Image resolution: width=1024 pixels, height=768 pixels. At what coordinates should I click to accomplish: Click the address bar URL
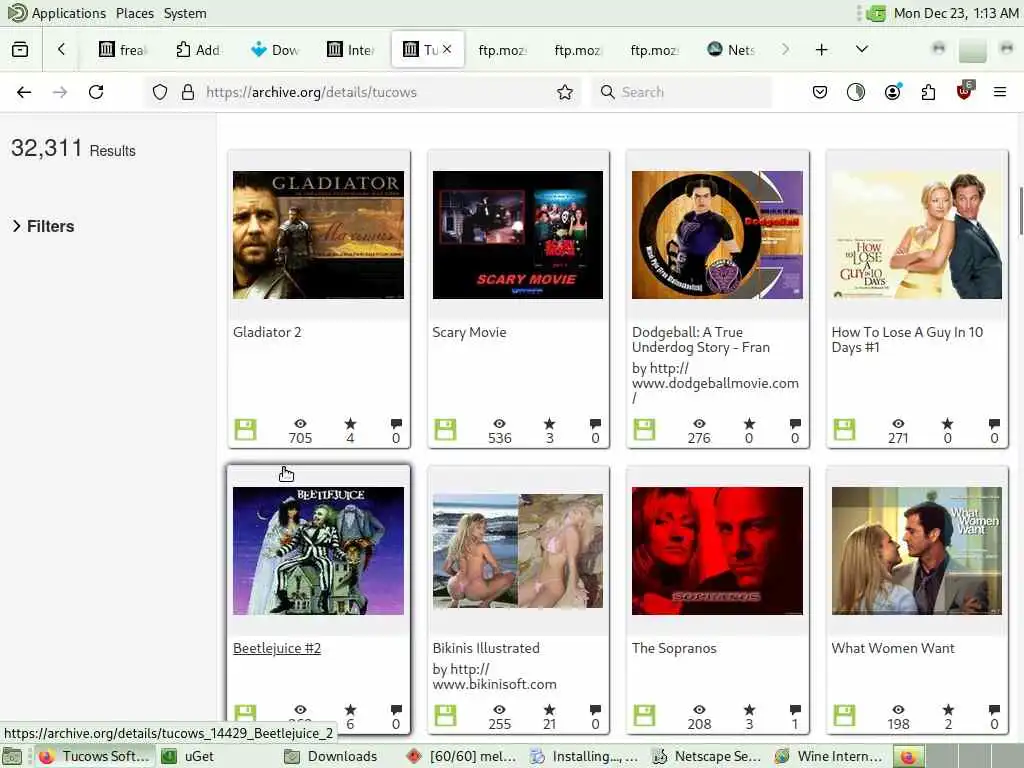[x=311, y=92]
